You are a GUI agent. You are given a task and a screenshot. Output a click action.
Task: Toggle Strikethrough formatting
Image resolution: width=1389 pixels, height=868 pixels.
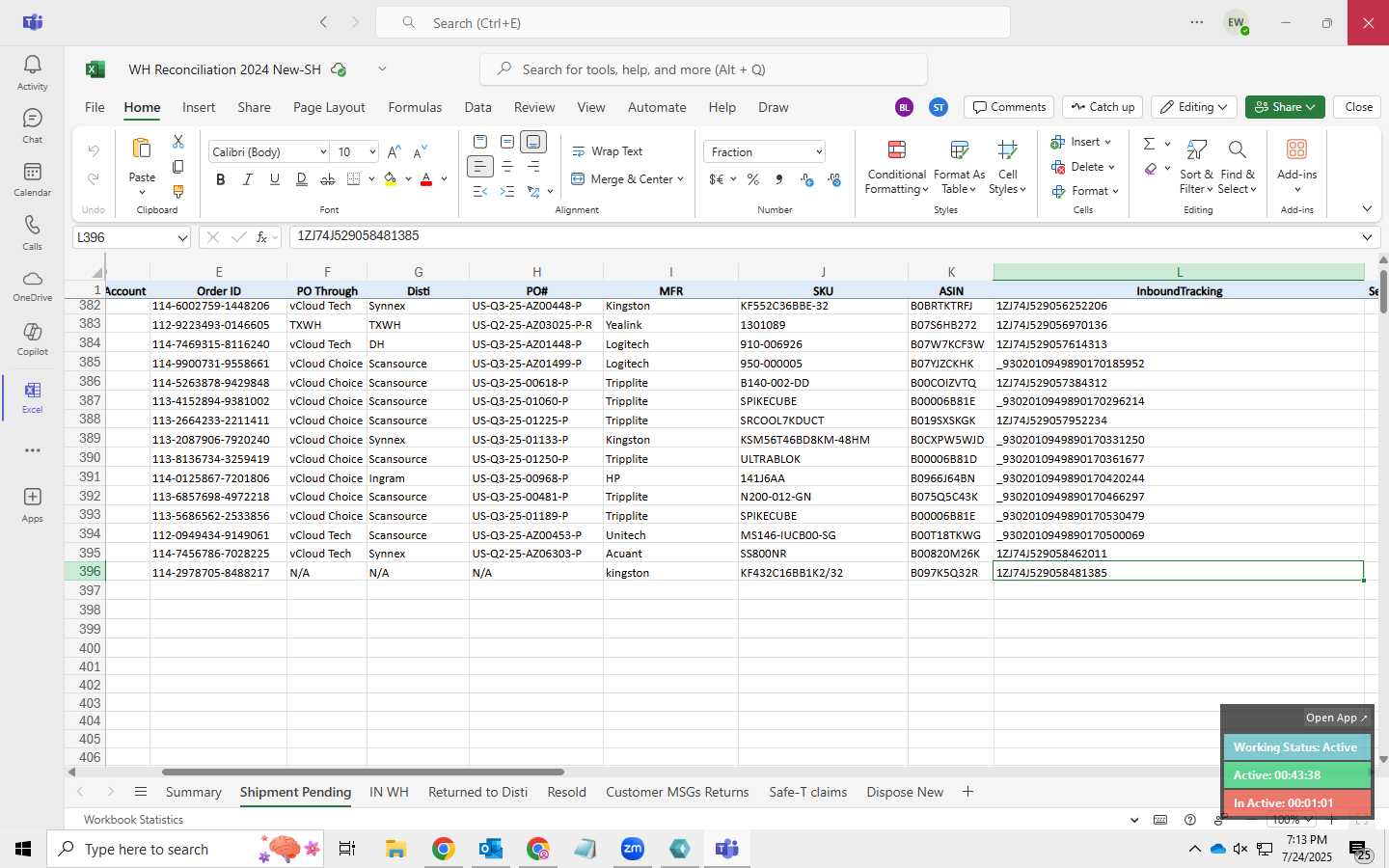coord(328,179)
